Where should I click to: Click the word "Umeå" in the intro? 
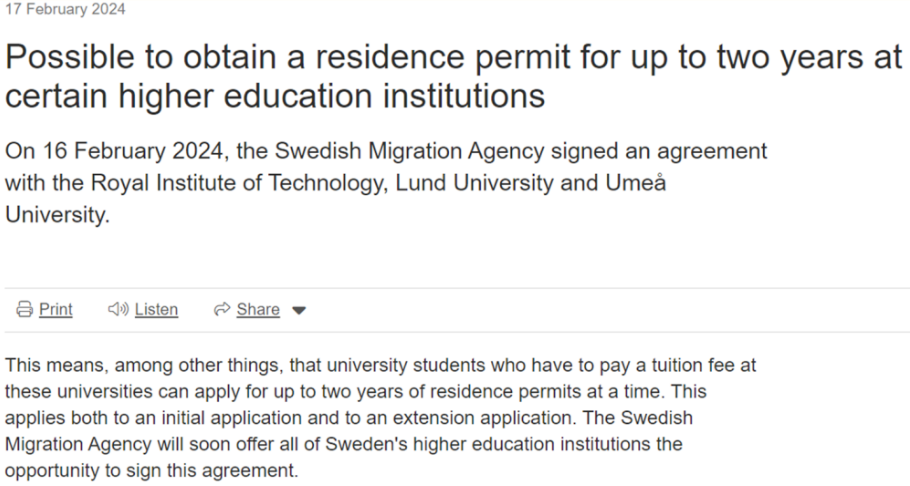(635, 183)
